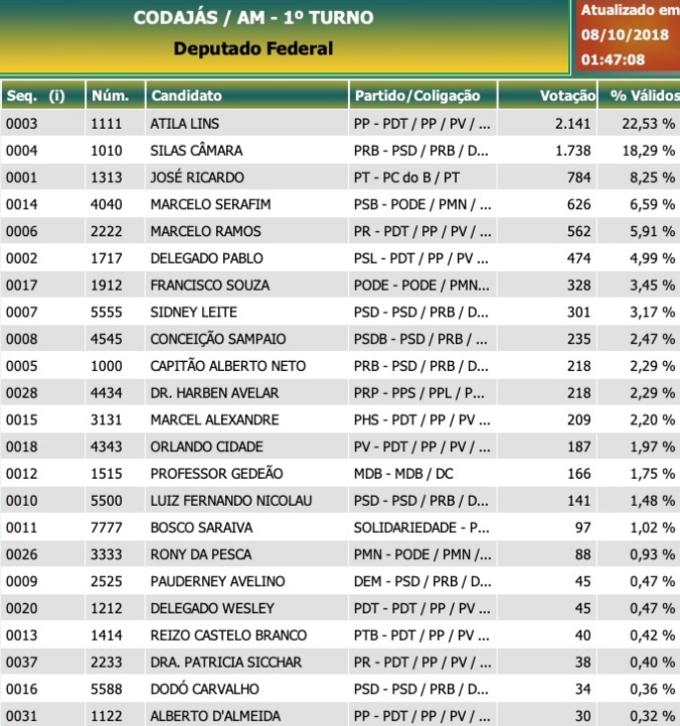Click on DR. HARBEN AVELAR
680x726 pixels.
pyautogui.click(x=214, y=393)
